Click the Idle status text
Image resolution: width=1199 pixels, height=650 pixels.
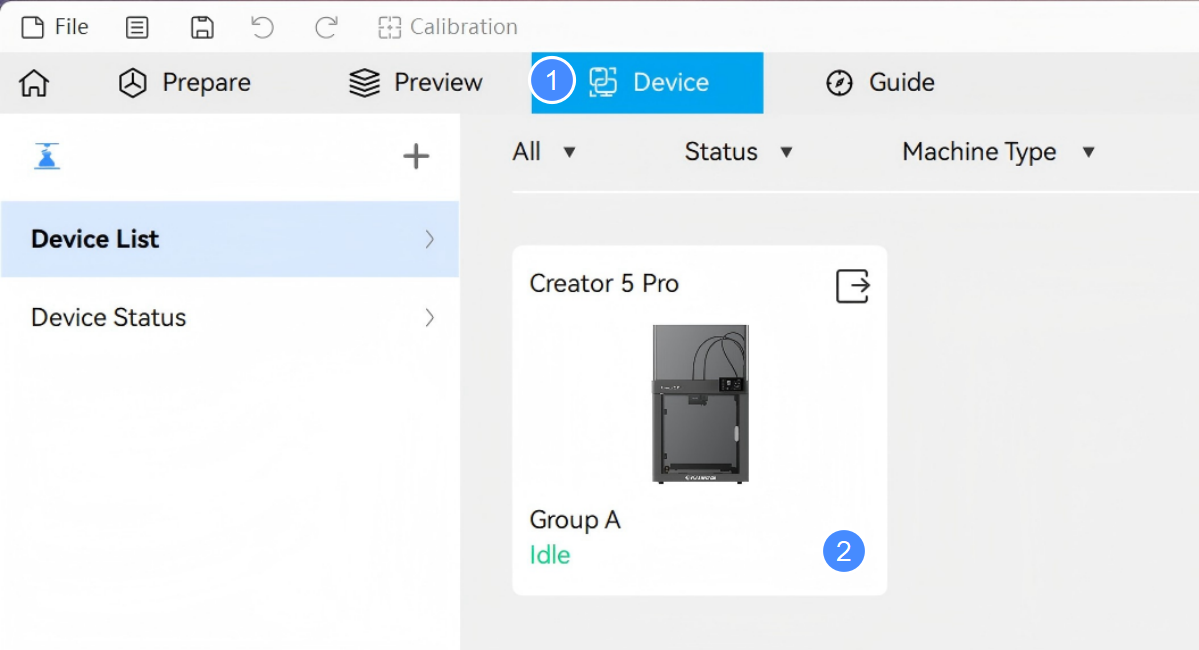[x=550, y=555]
